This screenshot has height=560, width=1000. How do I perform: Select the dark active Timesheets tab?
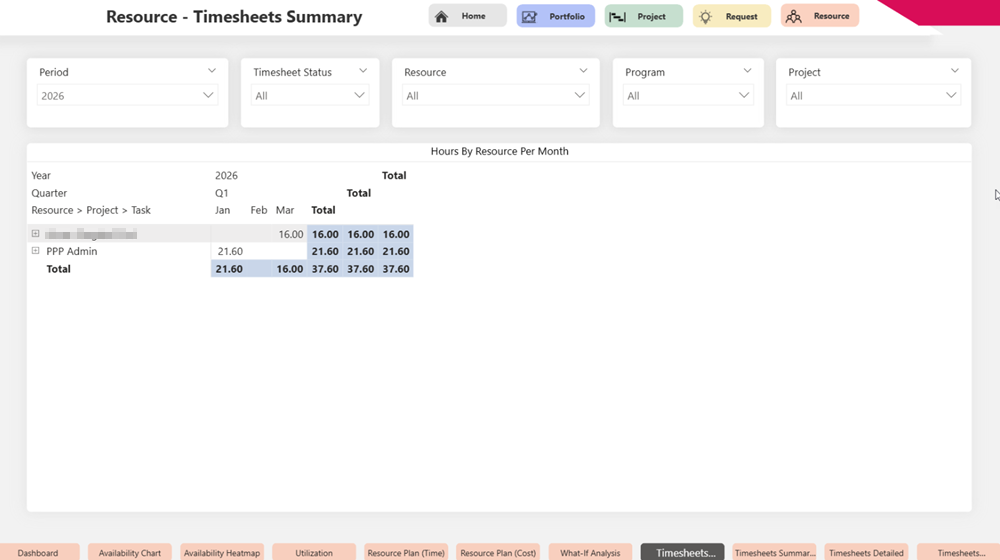coord(682,552)
